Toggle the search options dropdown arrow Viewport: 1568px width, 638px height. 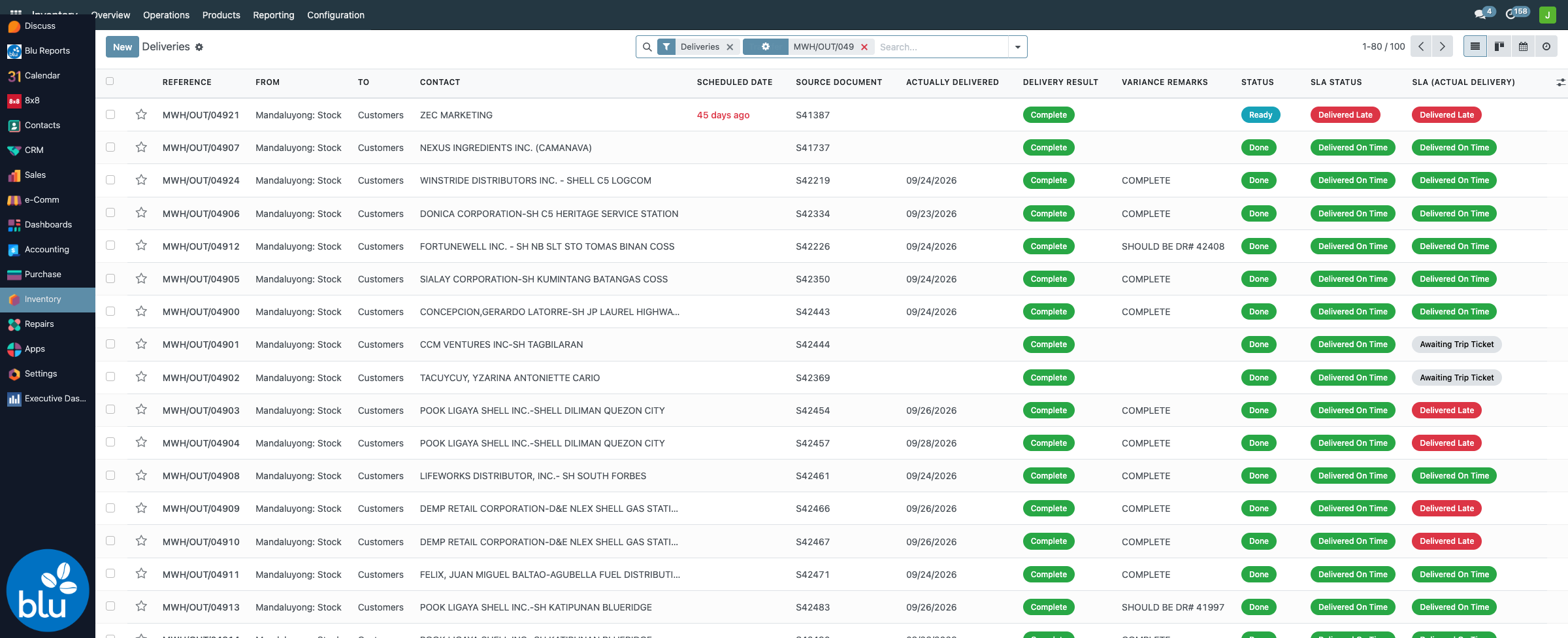(x=1018, y=47)
